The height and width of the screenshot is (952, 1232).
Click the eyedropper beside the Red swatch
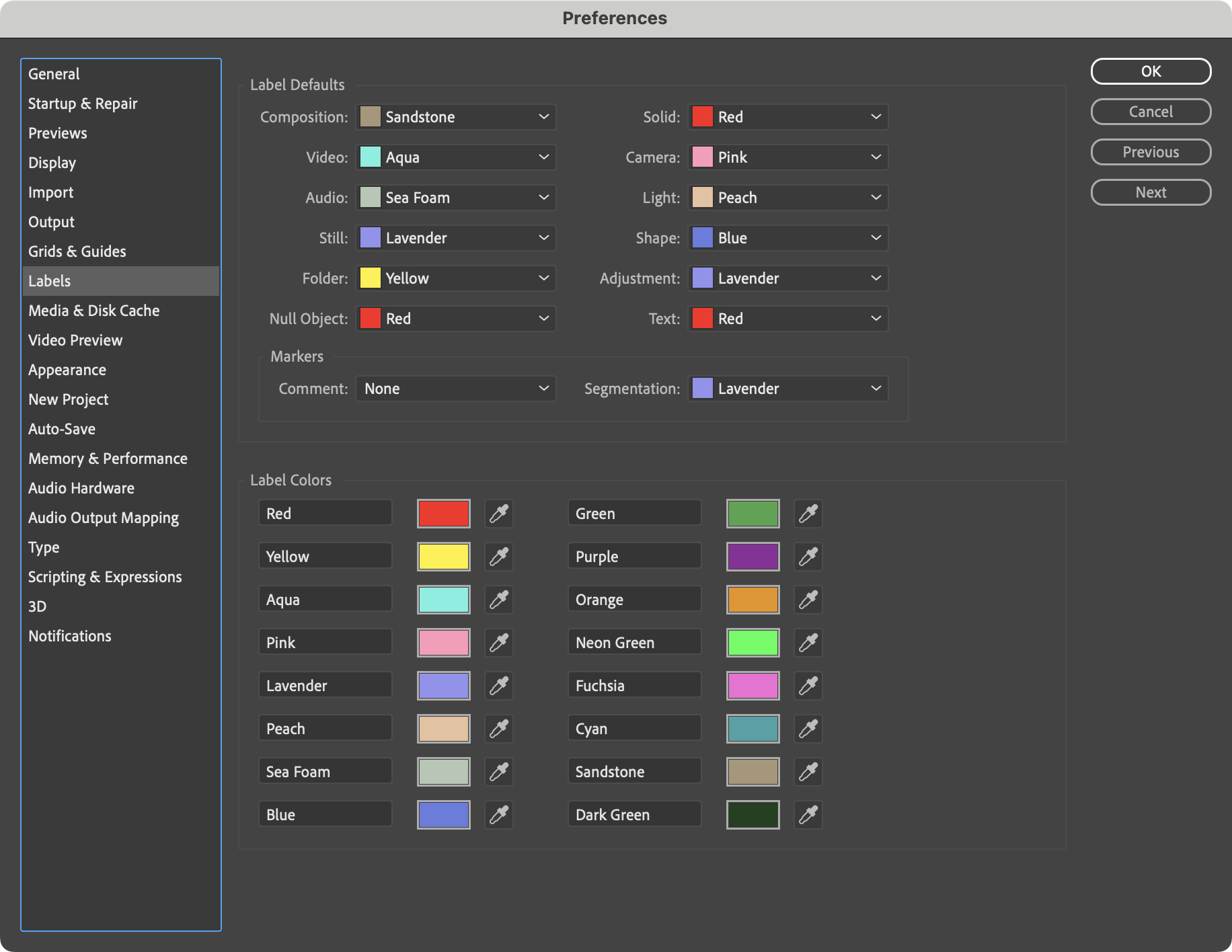tap(499, 513)
